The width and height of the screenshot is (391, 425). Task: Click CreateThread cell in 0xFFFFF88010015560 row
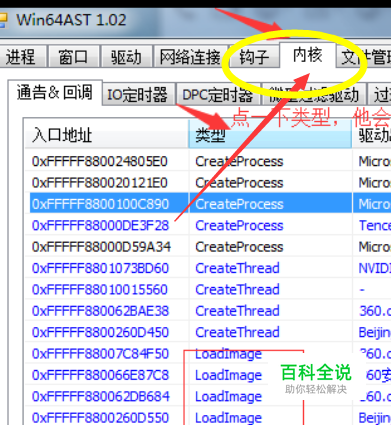(237, 289)
